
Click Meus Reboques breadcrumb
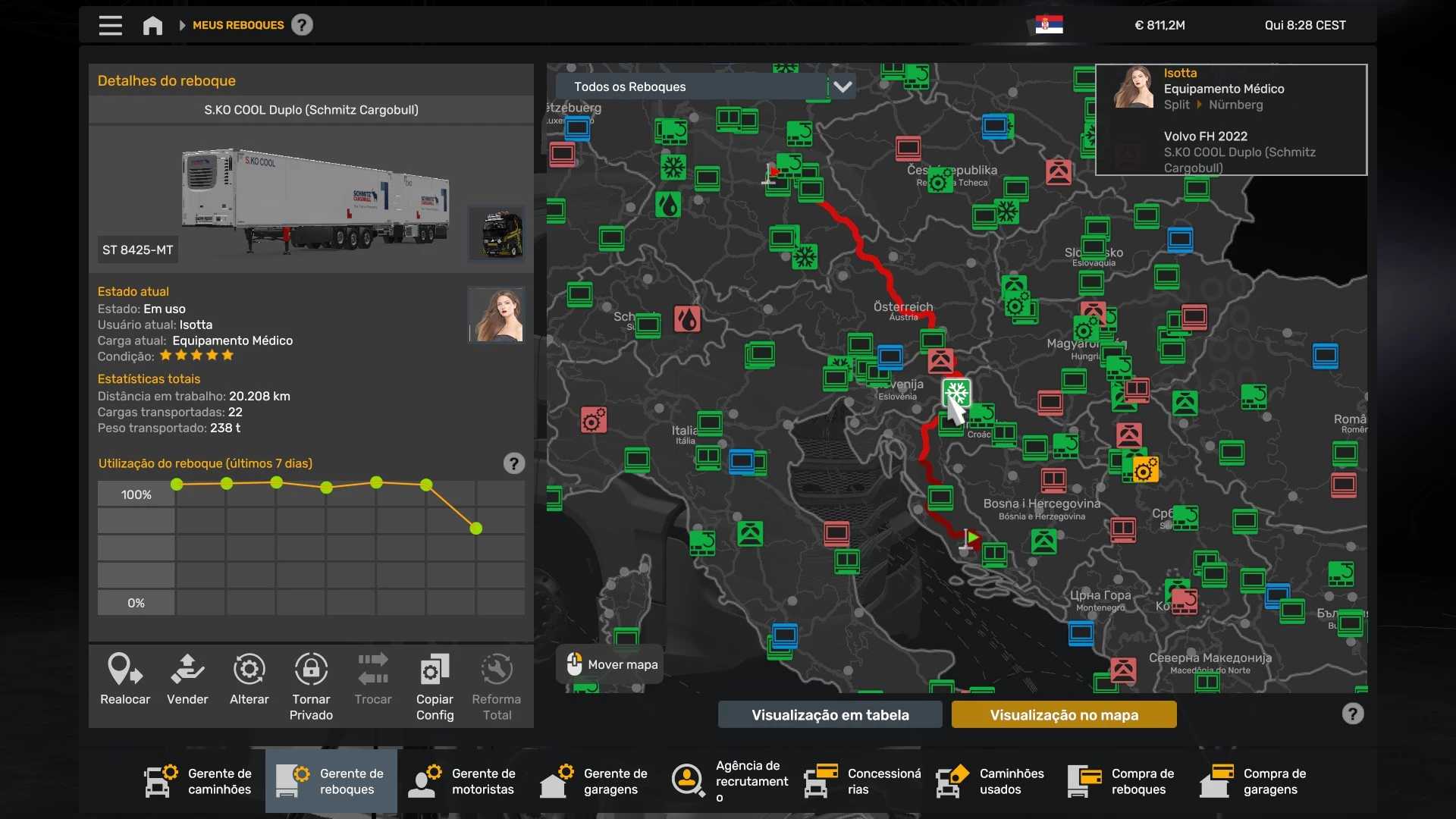click(x=238, y=25)
